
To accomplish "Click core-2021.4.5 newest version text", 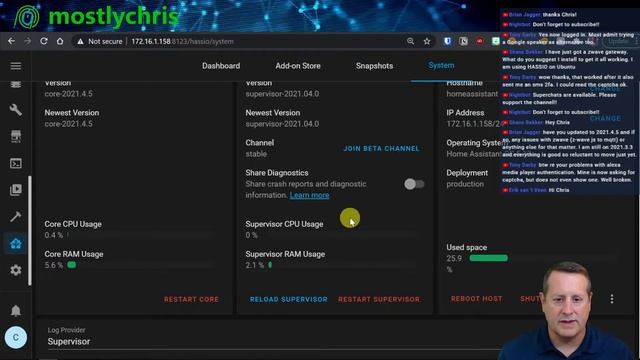I will click(69, 124).
